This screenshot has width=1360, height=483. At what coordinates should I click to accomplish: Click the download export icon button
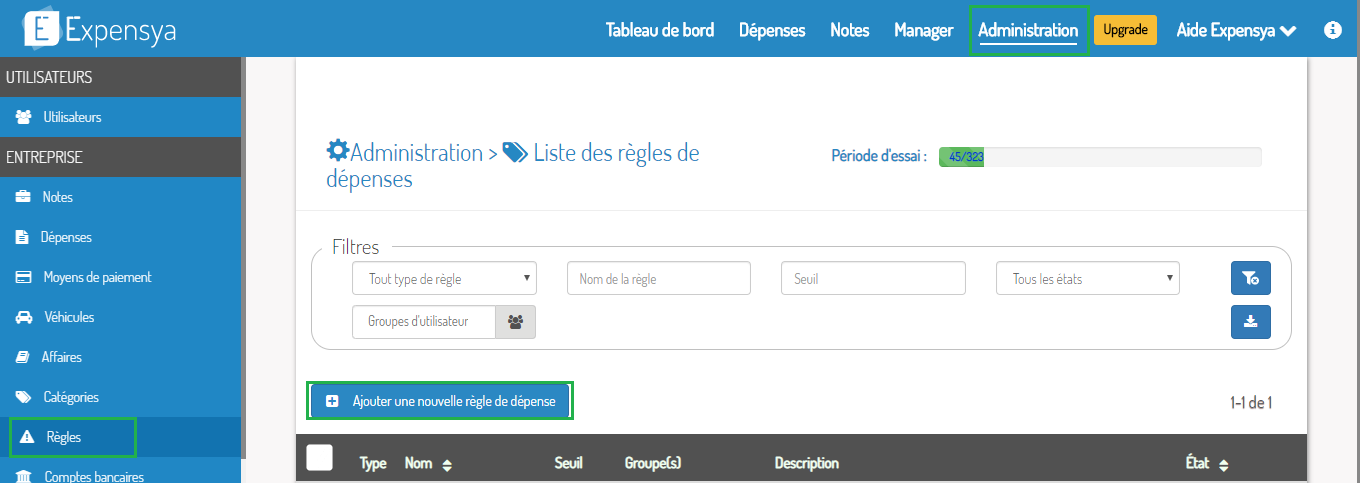1250,322
